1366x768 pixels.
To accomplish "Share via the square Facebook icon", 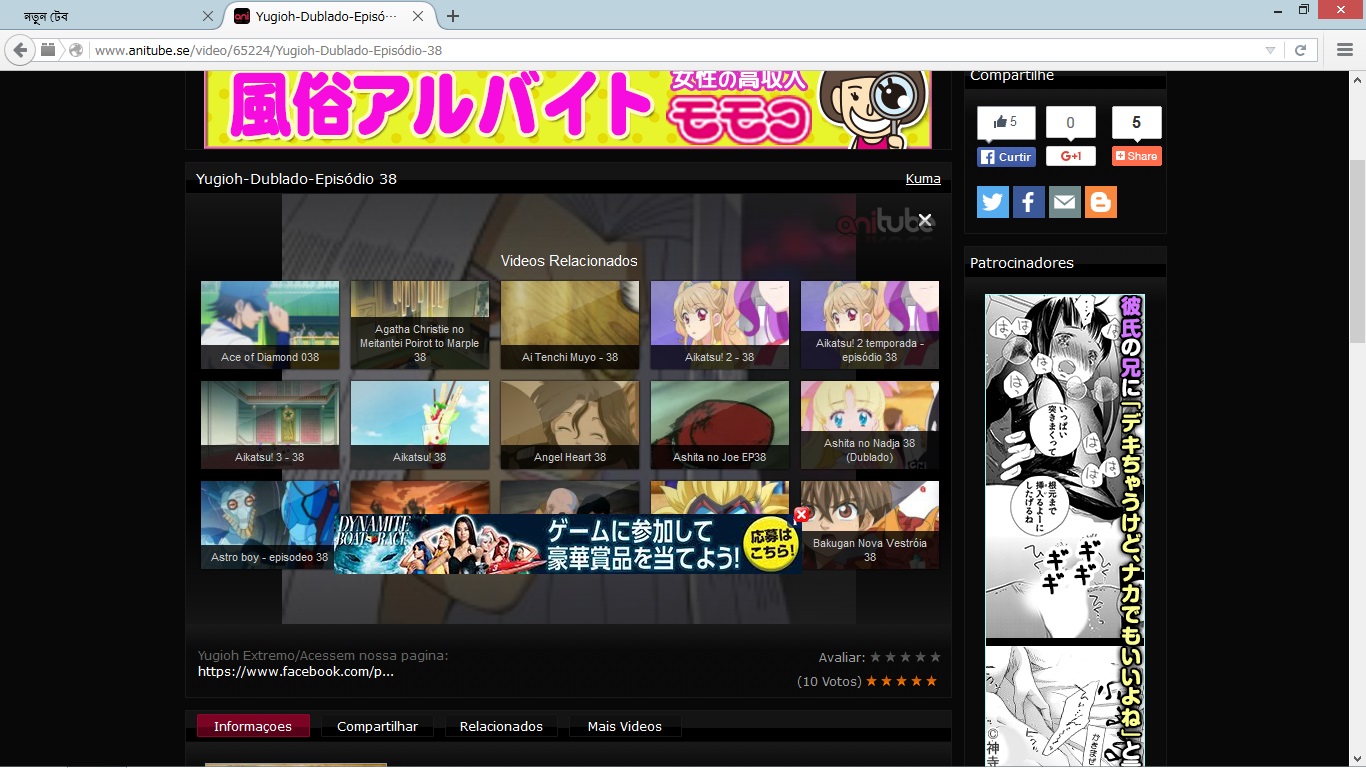I will tap(1029, 202).
